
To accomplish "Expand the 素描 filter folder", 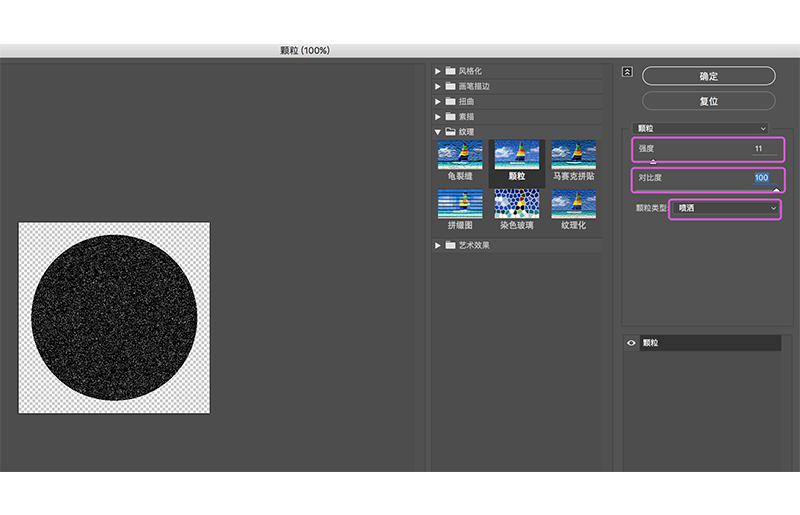I will click(438, 117).
